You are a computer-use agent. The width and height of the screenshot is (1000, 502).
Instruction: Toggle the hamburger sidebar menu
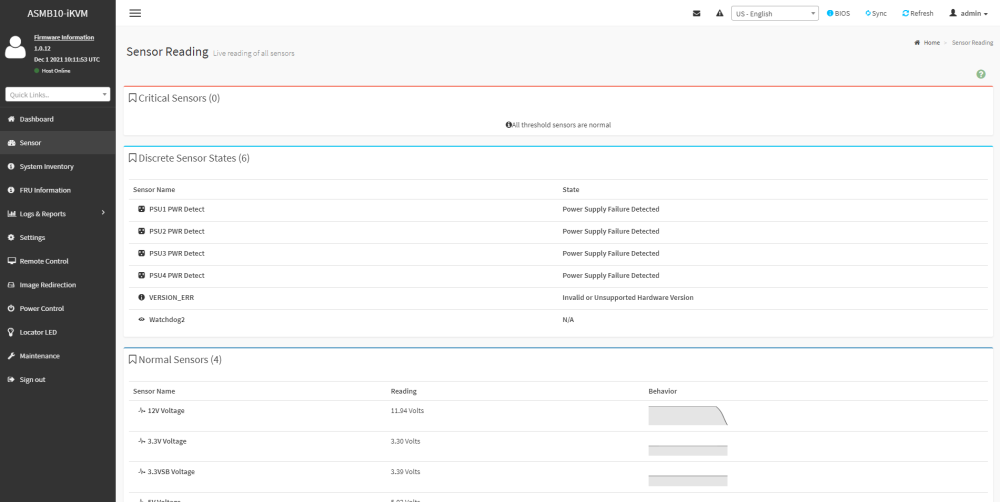(x=135, y=13)
